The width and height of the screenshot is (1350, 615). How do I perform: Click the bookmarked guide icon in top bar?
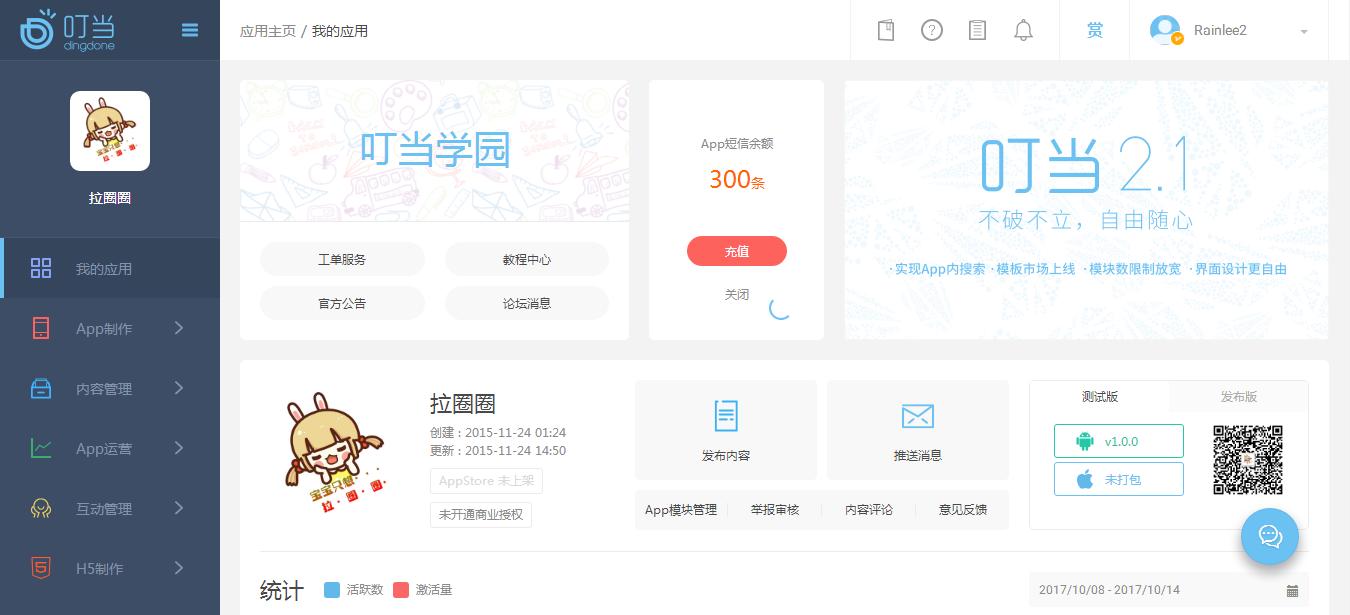pos(885,30)
